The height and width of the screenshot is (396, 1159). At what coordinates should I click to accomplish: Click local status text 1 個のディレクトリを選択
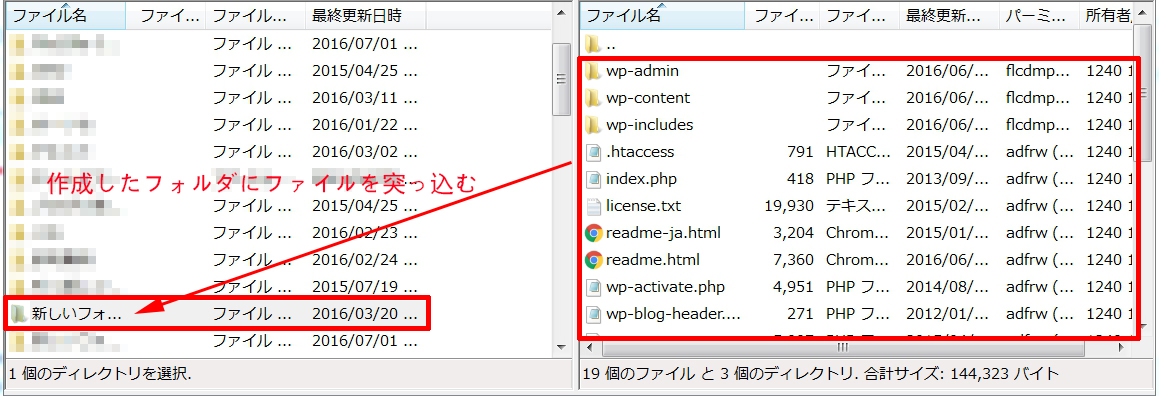click(100, 375)
